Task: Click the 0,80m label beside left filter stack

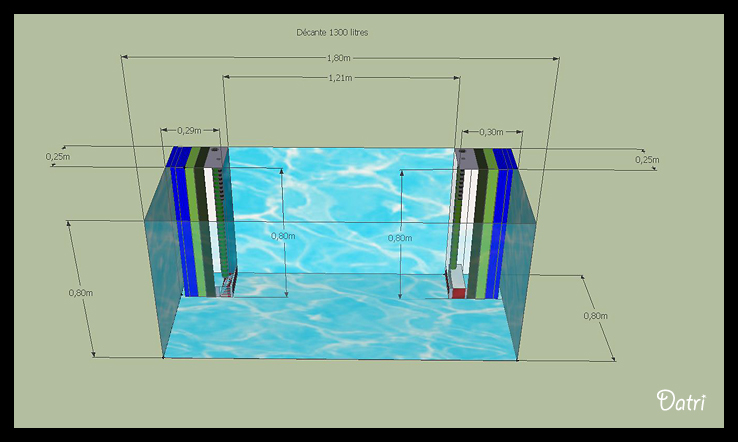Action: [x=283, y=236]
